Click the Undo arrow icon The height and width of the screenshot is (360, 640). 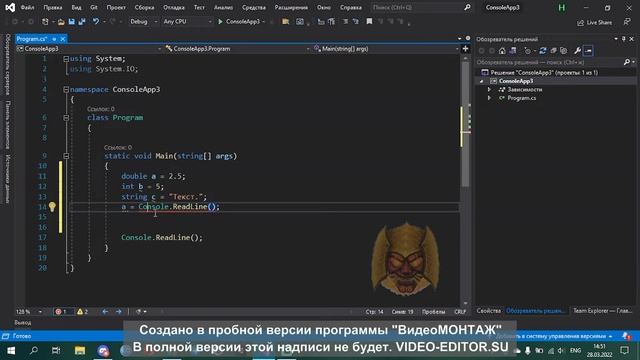96,22
